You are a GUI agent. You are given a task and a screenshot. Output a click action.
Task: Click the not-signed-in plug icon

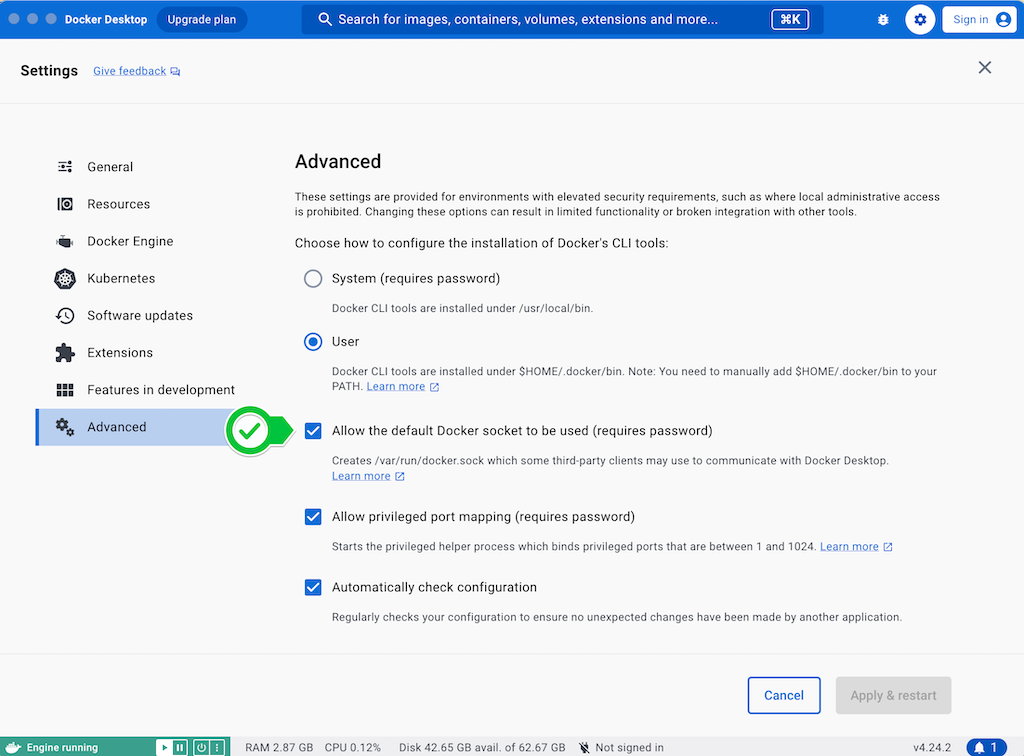pos(584,748)
